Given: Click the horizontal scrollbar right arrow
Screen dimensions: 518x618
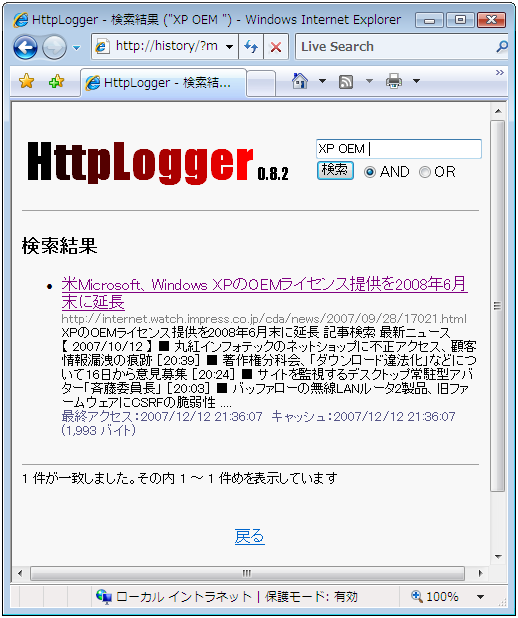Looking at the screenshot, I should pos(480,573).
